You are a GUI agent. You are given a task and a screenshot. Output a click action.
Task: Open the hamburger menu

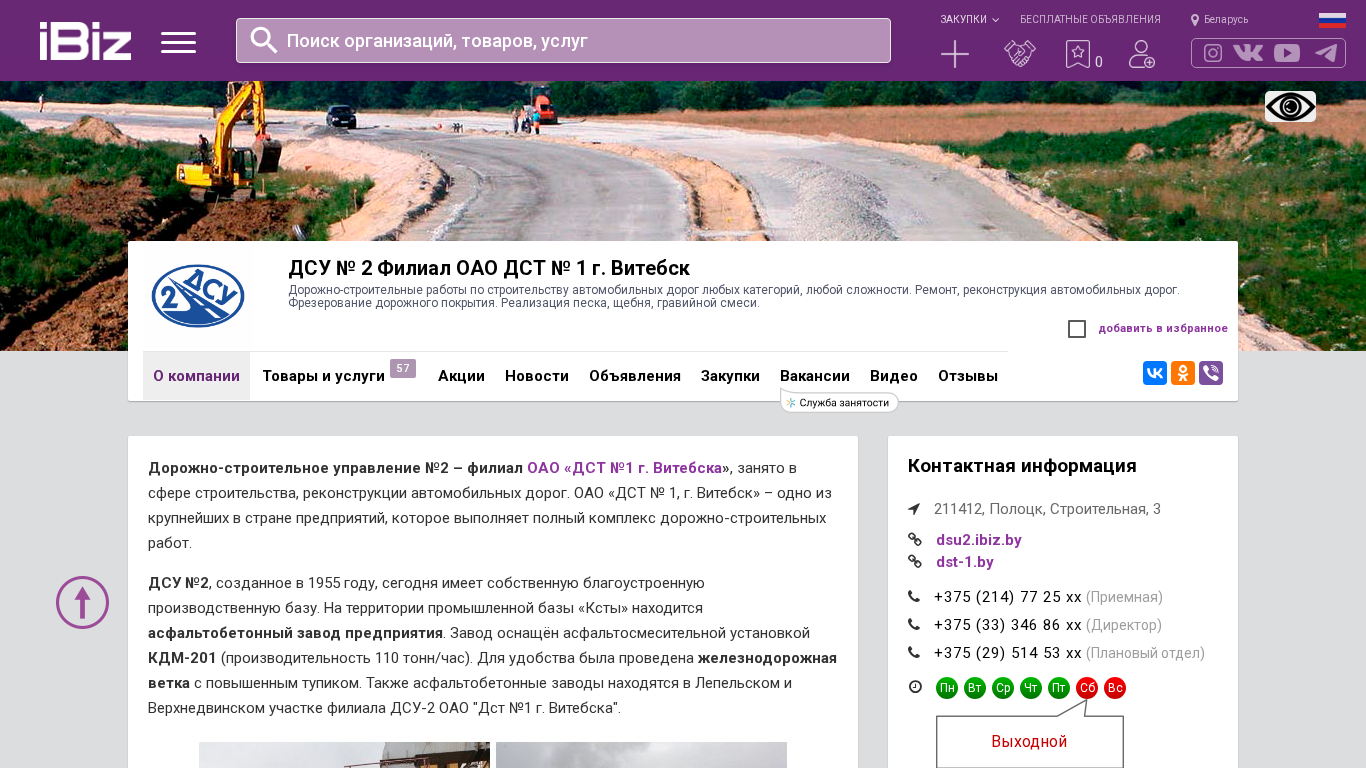(x=178, y=42)
